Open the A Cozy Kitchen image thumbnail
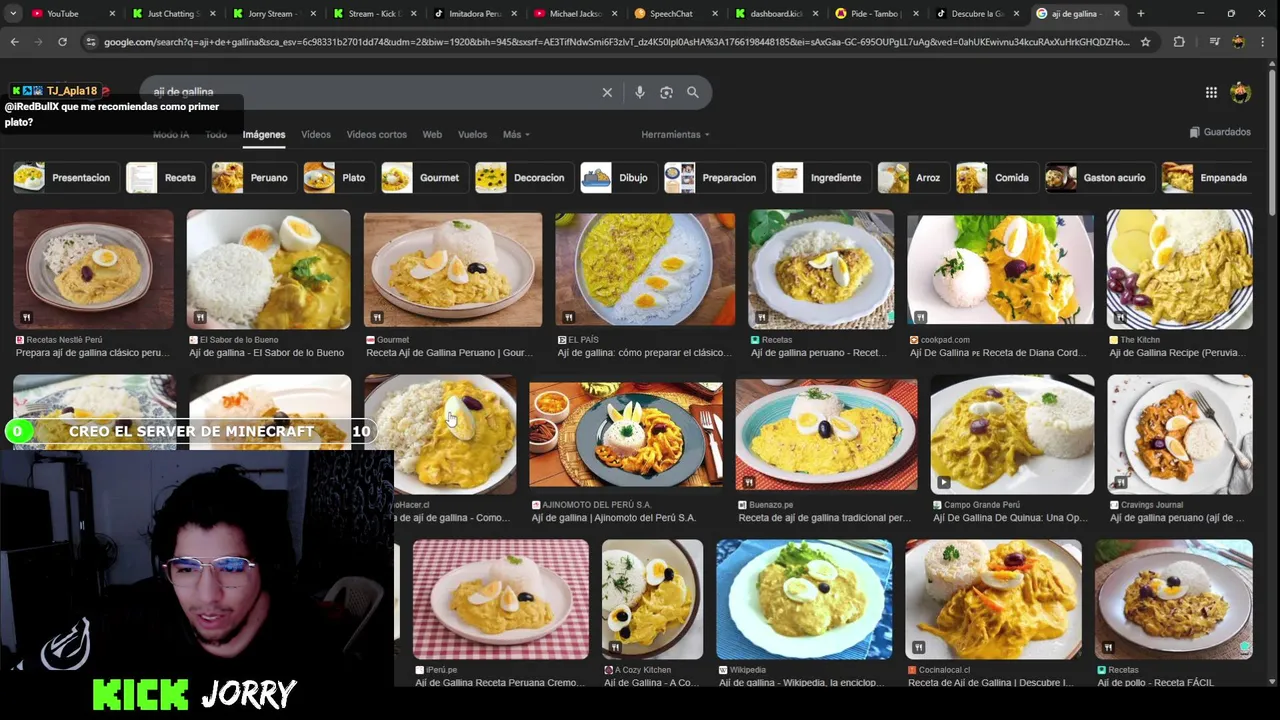Screen dimensions: 1280x720 pos(652,600)
